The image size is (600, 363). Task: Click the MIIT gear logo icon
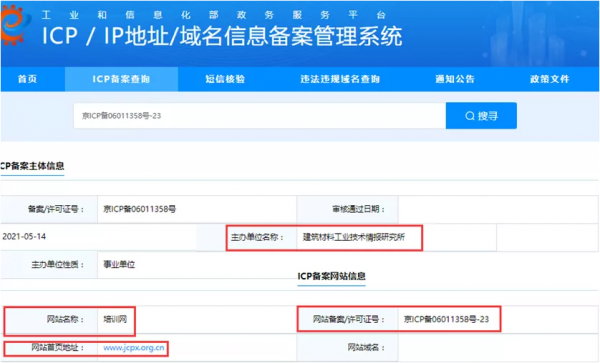(x=15, y=25)
